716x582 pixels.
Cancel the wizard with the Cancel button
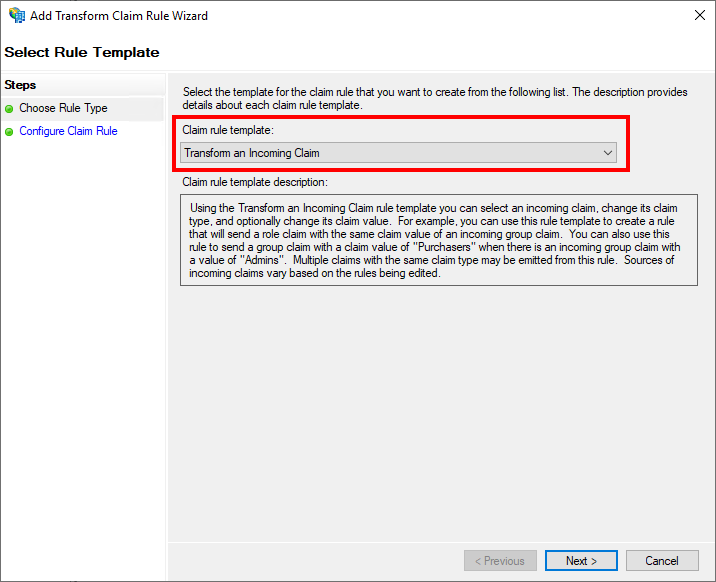(x=661, y=561)
